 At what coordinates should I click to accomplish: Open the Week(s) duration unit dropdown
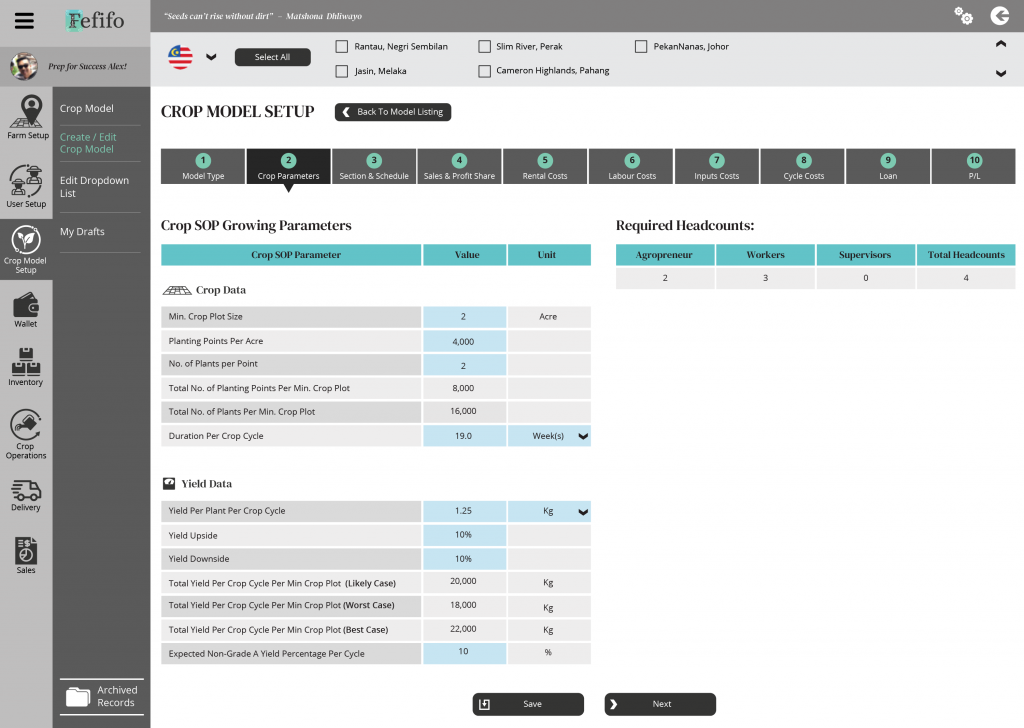tap(583, 436)
